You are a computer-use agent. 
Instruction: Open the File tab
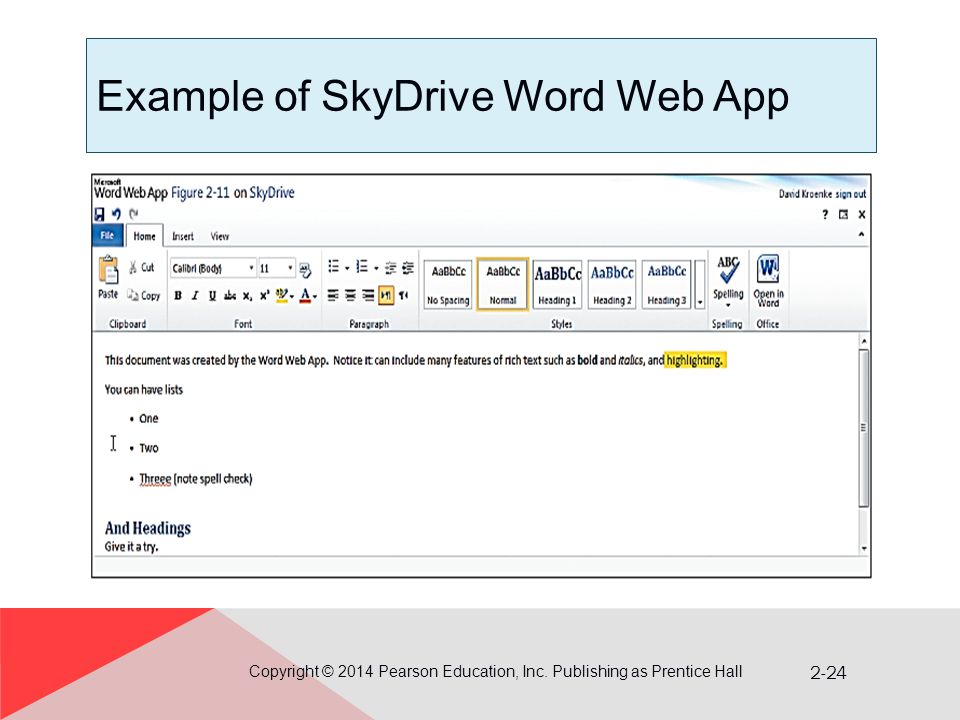tap(107, 236)
